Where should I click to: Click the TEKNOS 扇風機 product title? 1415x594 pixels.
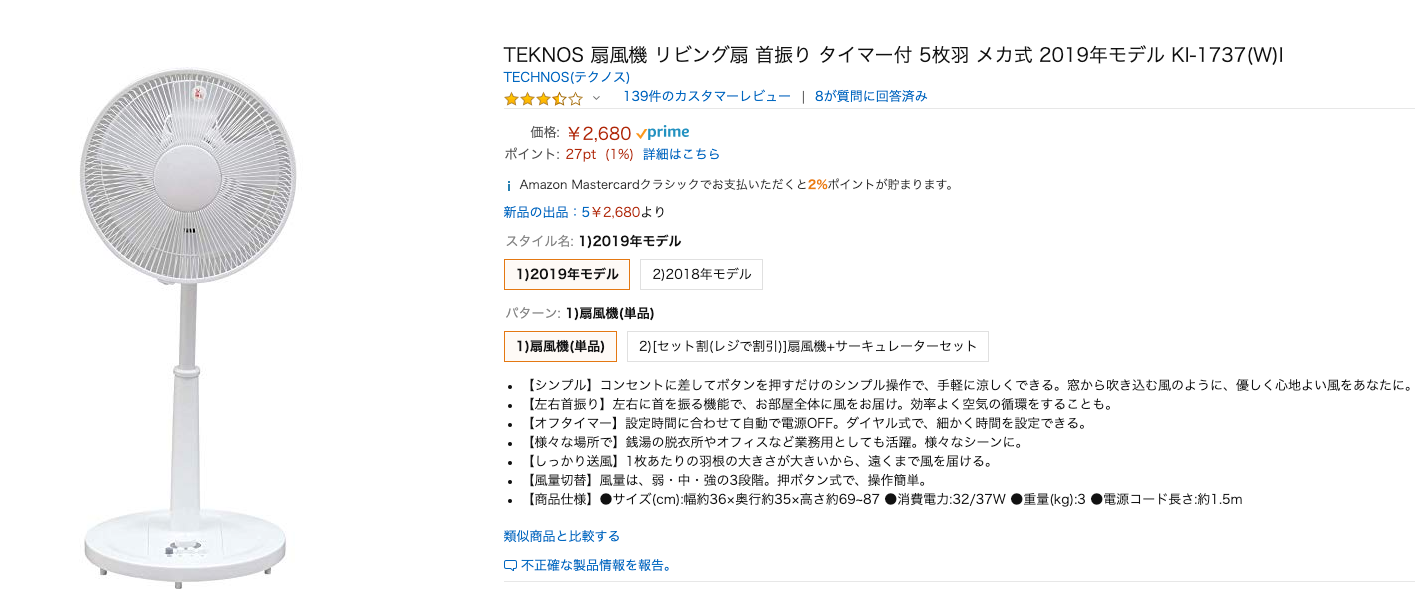point(893,54)
